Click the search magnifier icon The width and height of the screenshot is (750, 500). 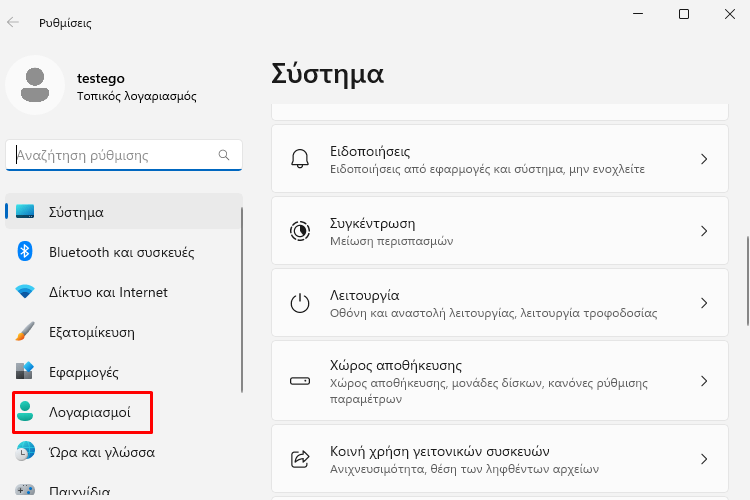point(224,155)
